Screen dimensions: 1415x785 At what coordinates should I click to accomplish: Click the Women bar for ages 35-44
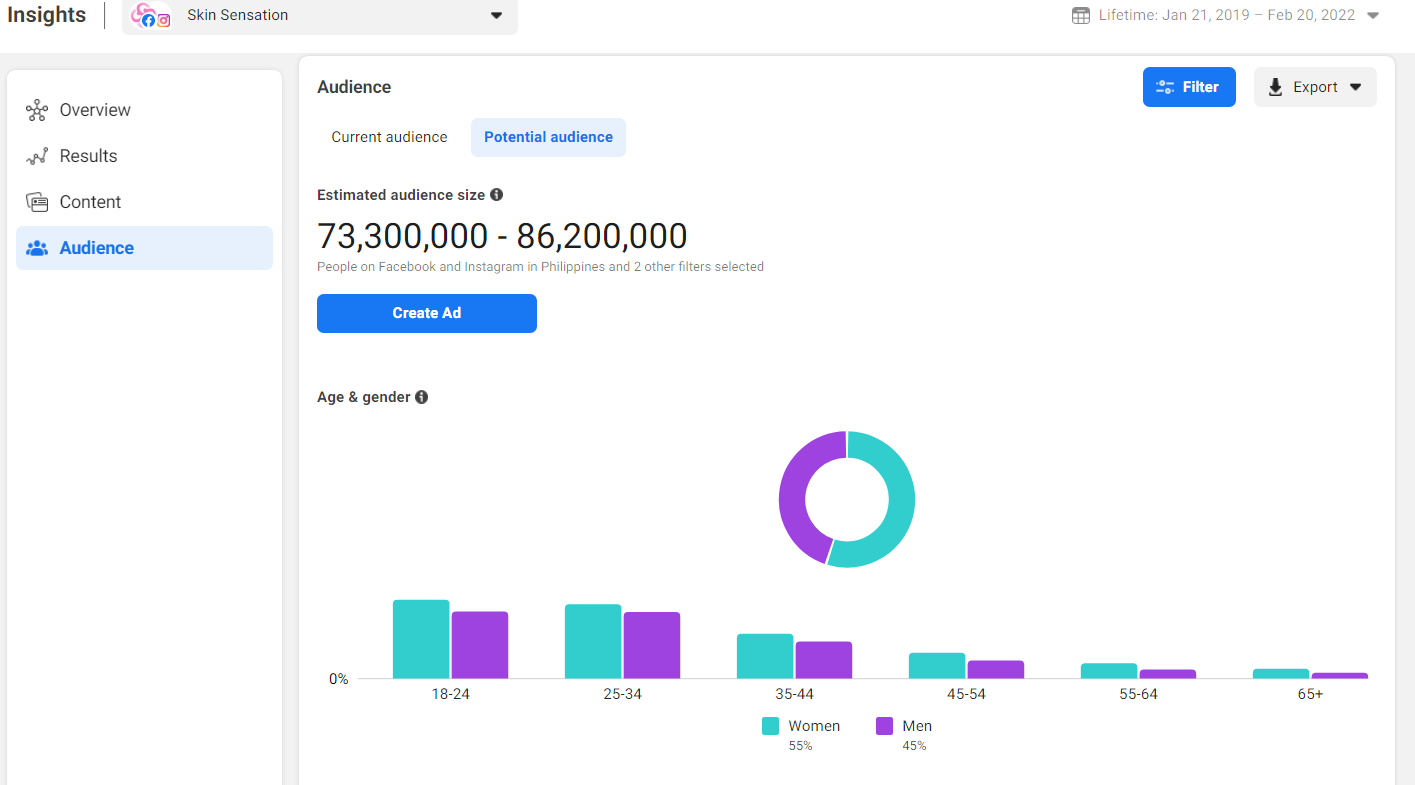pos(765,656)
